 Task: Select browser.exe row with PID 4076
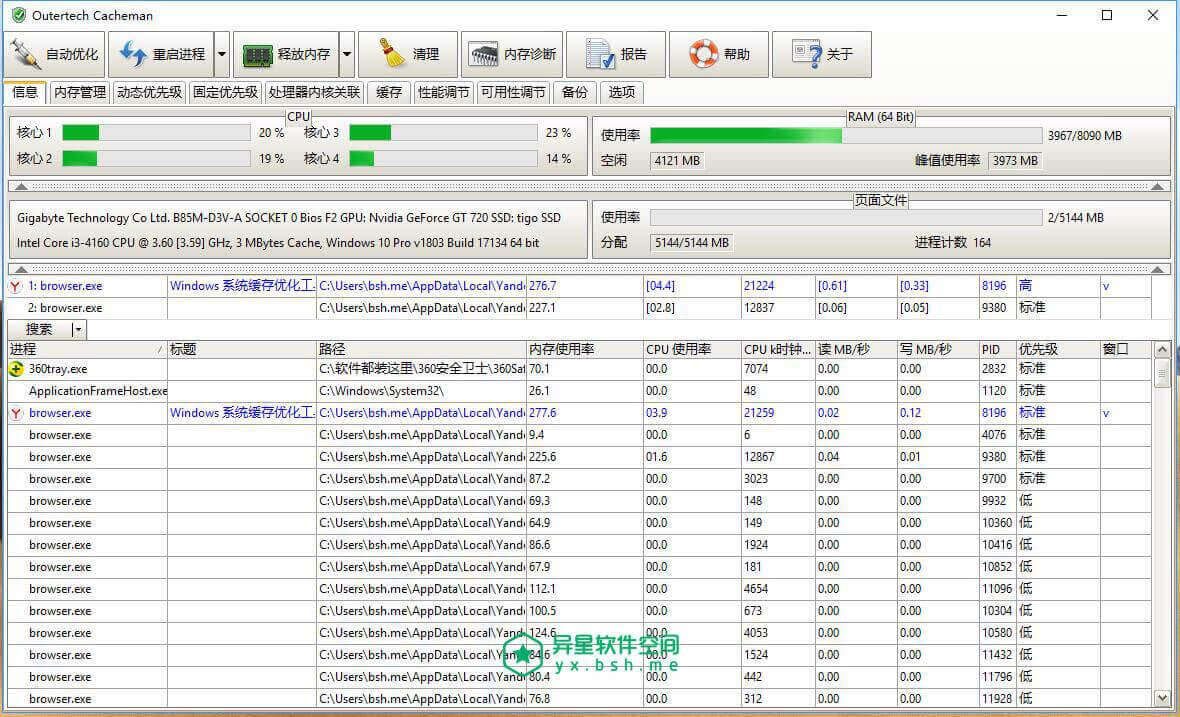point(579,435)
